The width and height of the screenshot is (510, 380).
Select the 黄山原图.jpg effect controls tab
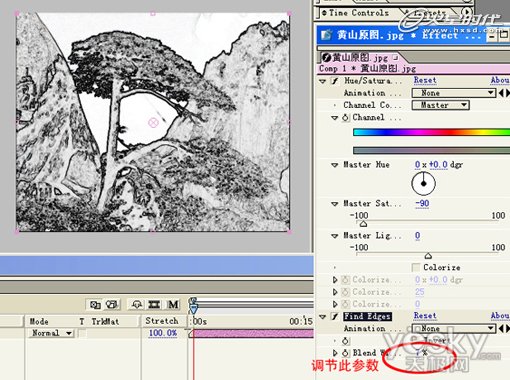tap(360, 58)
